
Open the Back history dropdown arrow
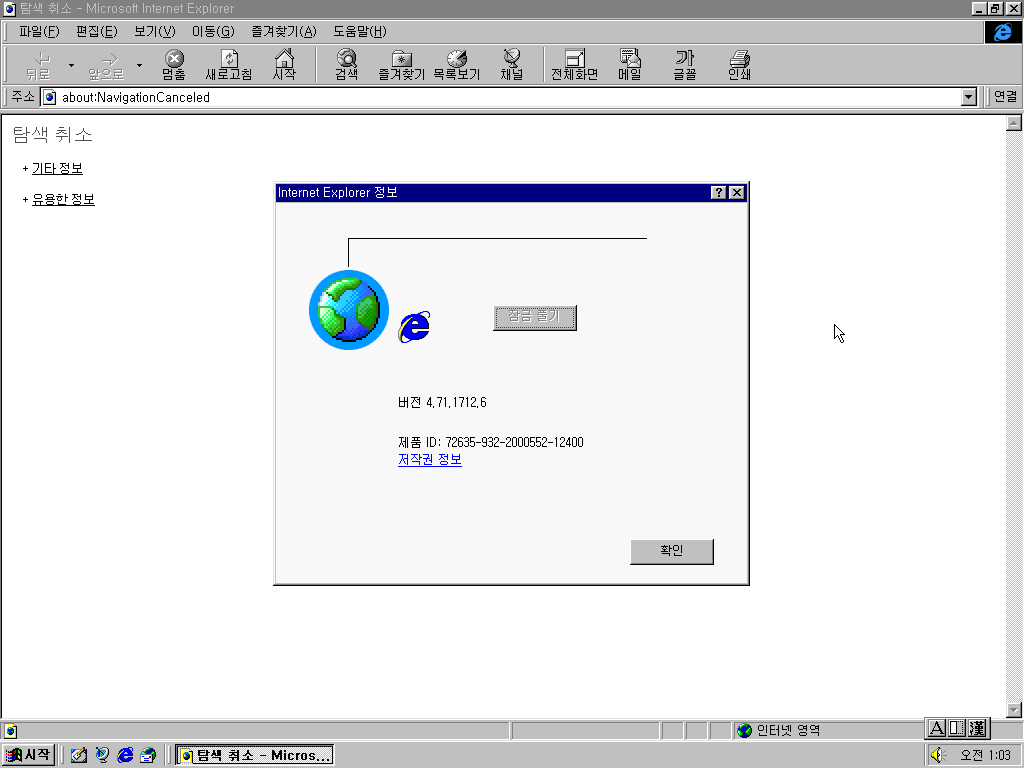(71, 65)
